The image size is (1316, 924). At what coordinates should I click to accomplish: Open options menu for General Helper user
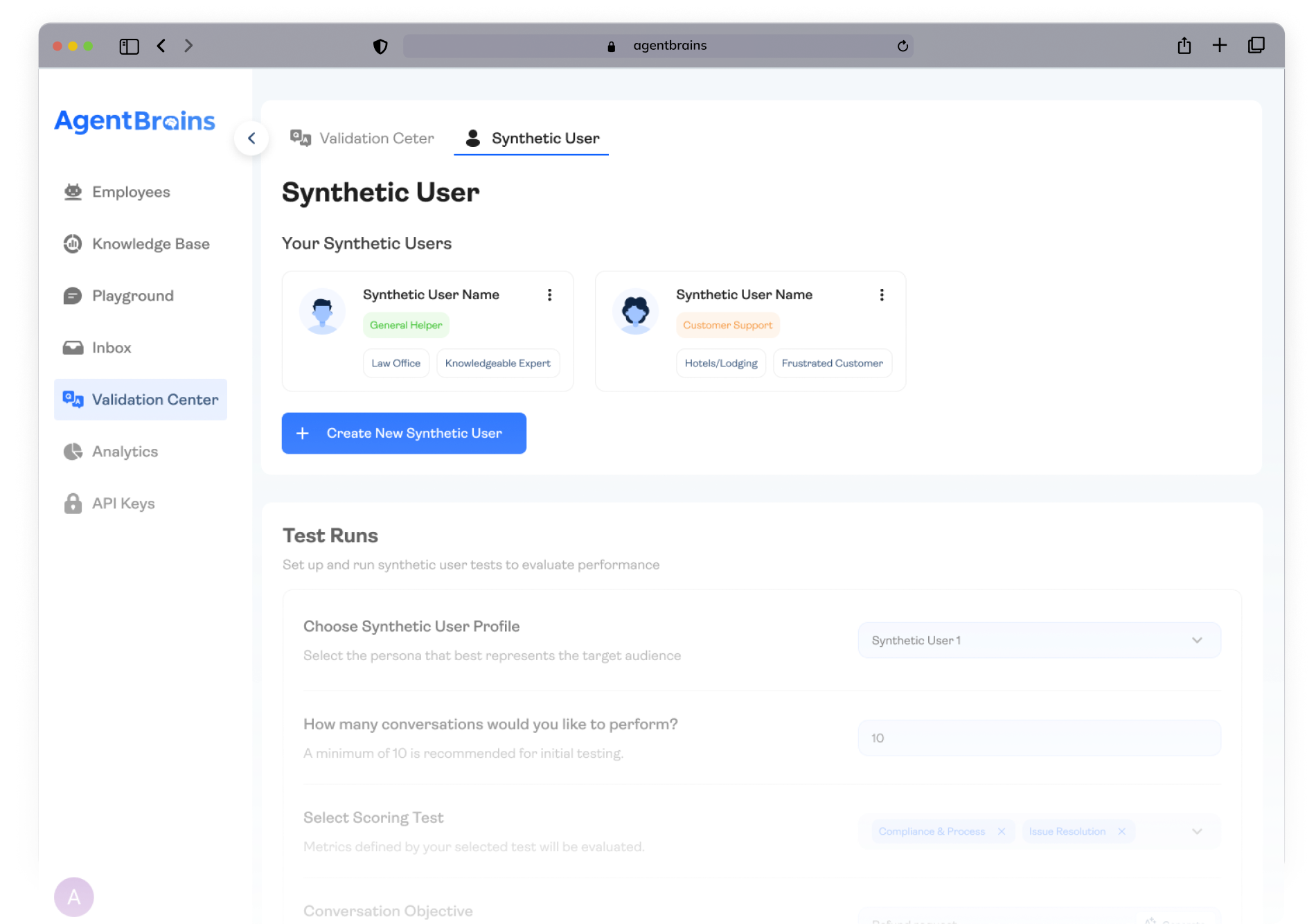click(x=549, y=295)
